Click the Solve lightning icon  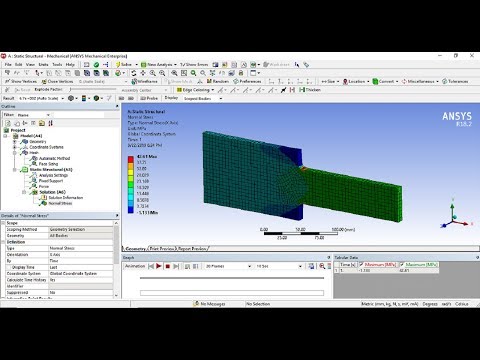click(118, 64)
